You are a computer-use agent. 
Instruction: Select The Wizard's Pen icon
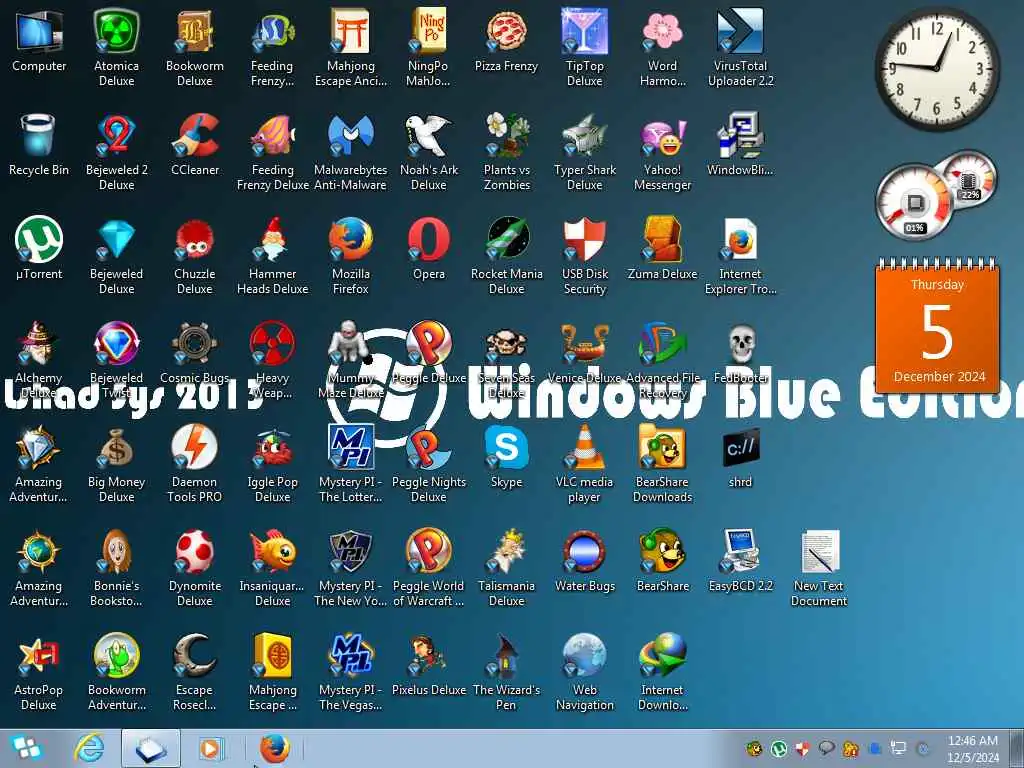[506, 655]
